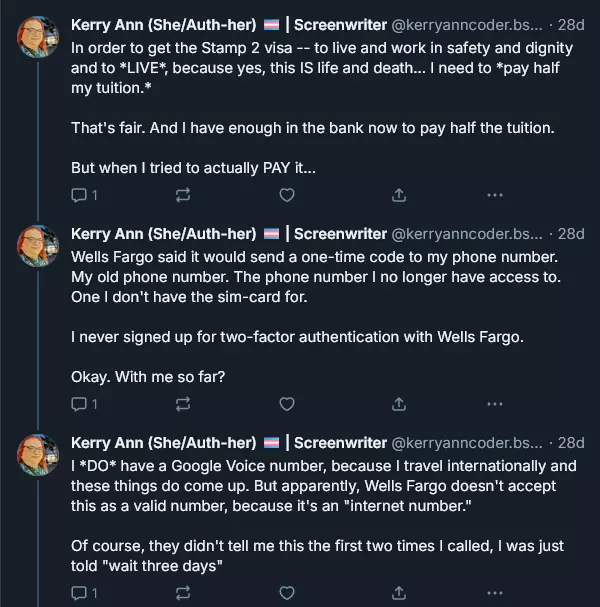Open more options on Stamp 2 visa post
The height and width of the screenshot is (607, 600).
495,195
